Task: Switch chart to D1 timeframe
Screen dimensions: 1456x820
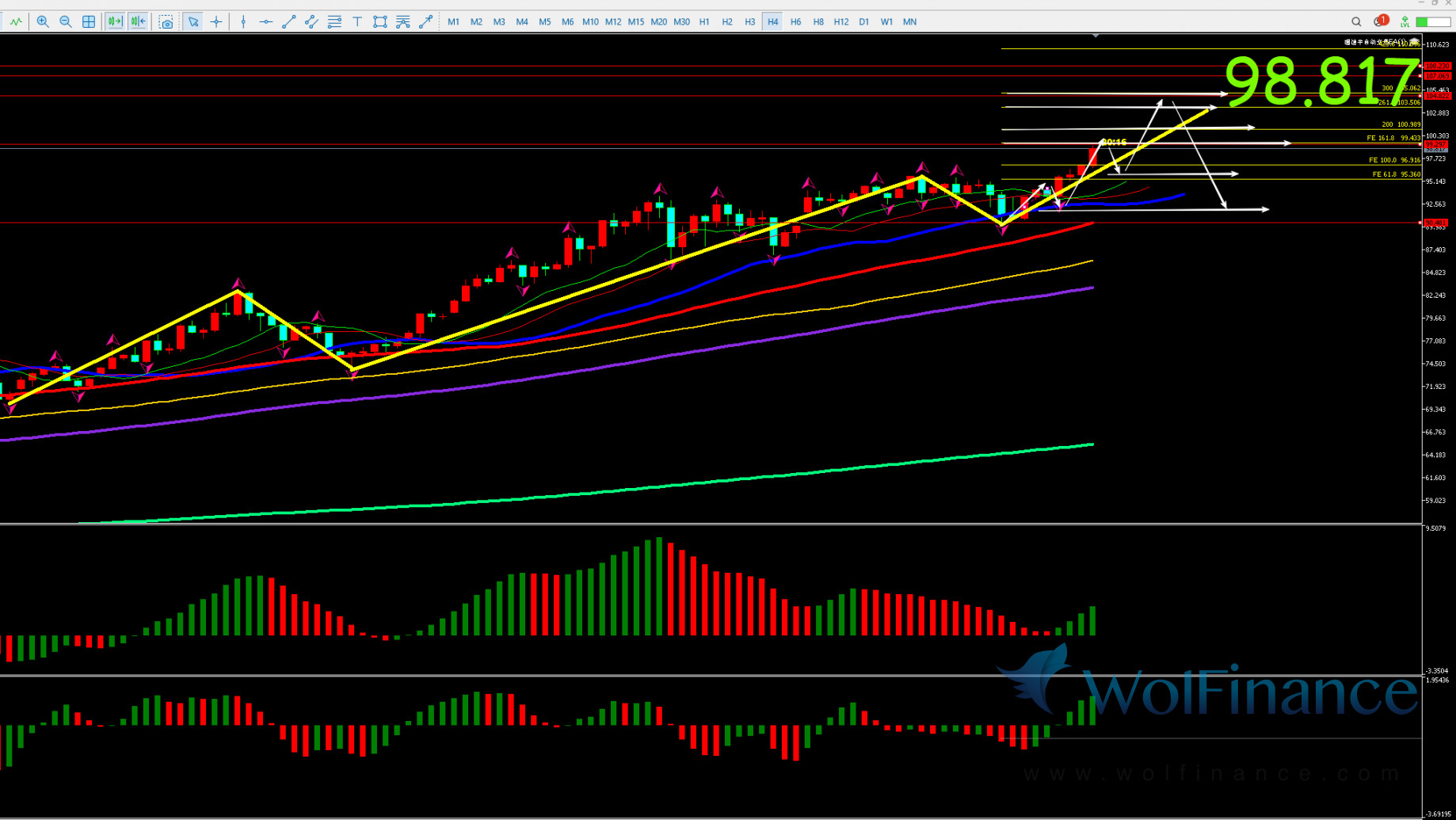Action: [x=863, y=22]
